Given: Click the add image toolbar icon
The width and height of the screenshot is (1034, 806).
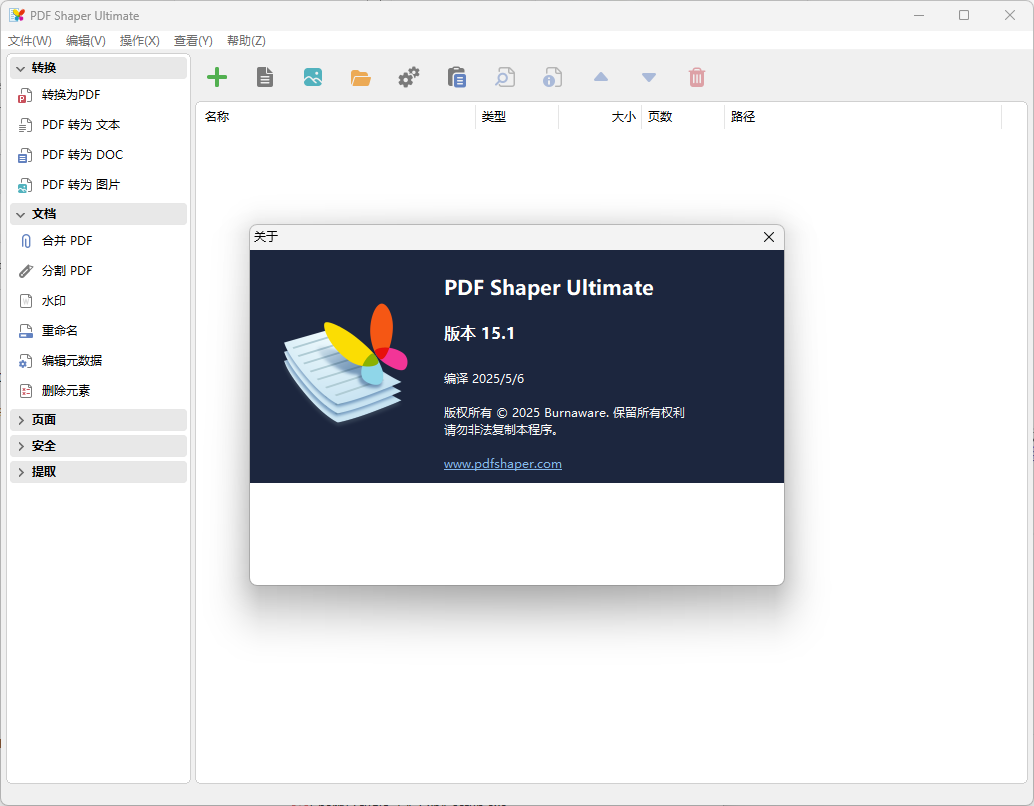Looking at the screenshot, I should (x=313, y=77).
